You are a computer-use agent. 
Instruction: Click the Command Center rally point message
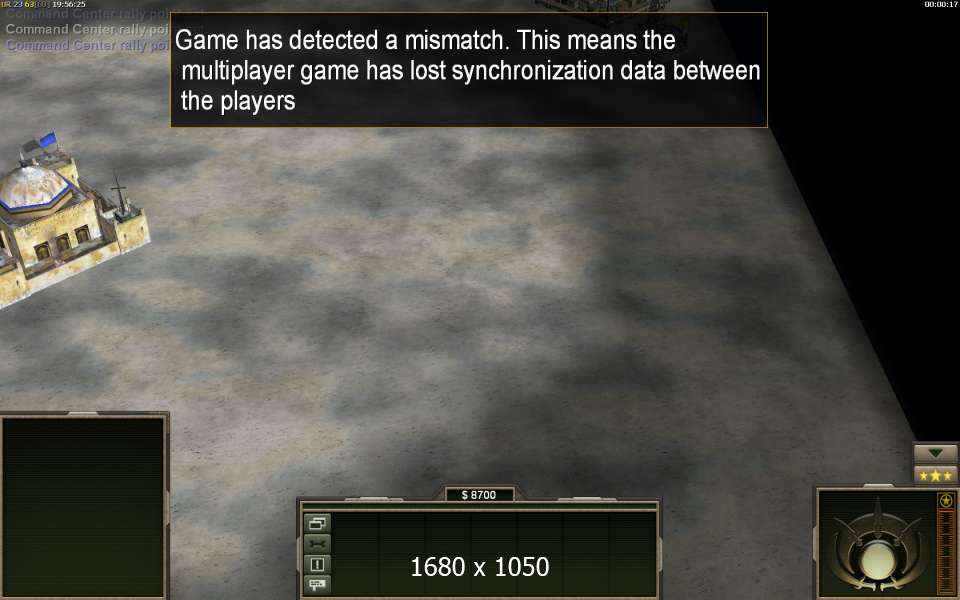click(x=87, y=29)
